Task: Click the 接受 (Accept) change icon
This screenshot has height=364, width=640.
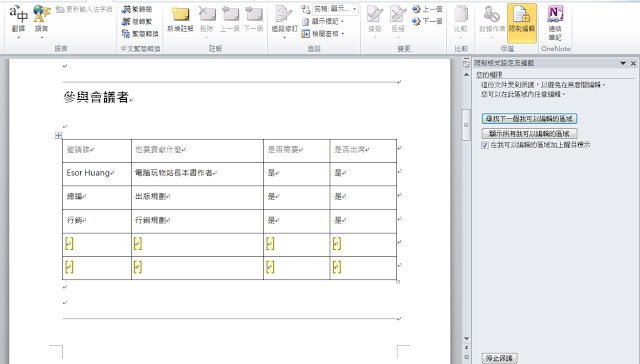Action: click(375, 14)
